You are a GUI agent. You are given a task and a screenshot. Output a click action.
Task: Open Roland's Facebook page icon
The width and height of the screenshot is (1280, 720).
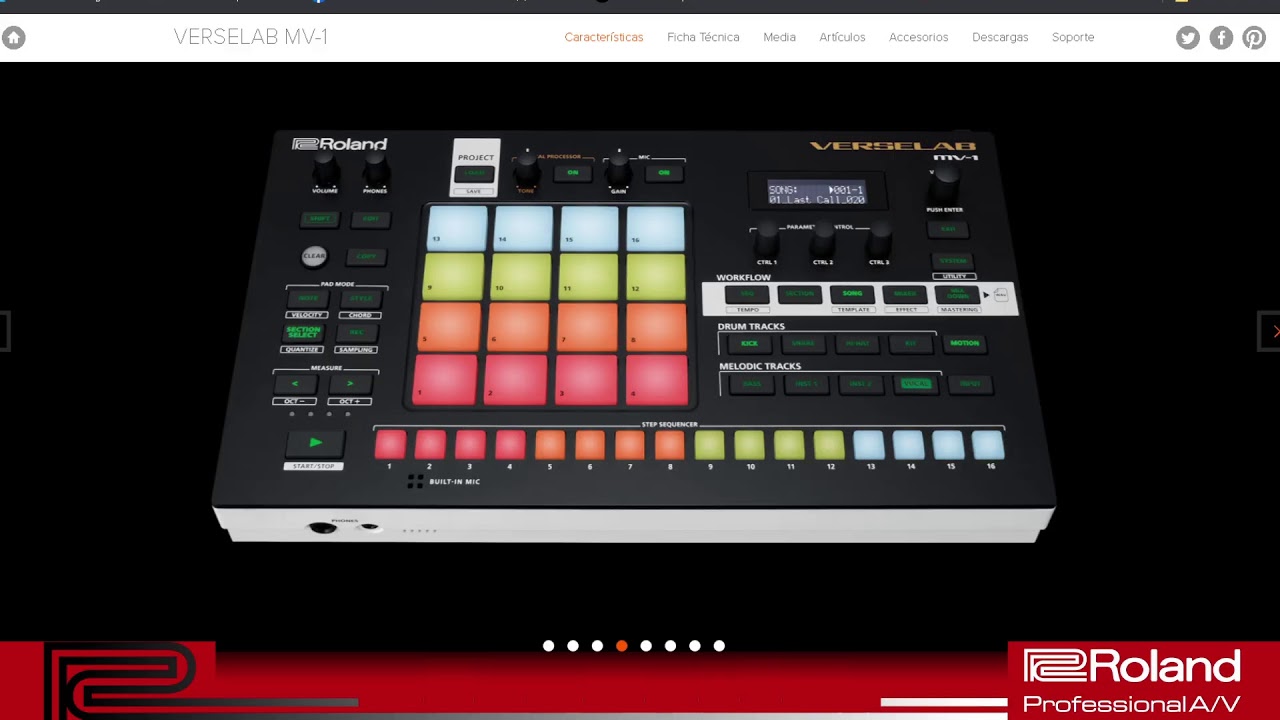coord(1221,38)
